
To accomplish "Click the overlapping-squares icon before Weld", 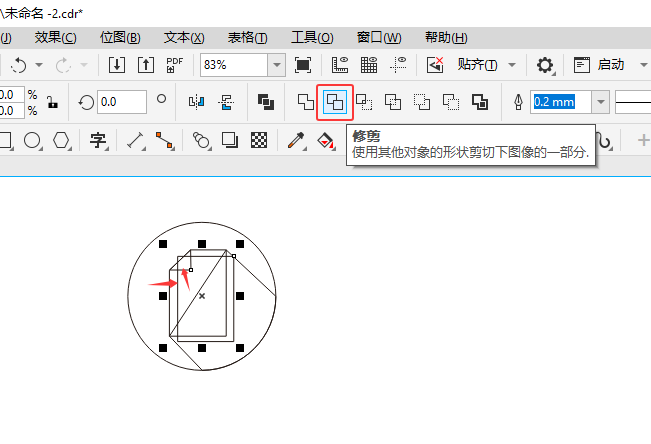I will coord(266,102).
